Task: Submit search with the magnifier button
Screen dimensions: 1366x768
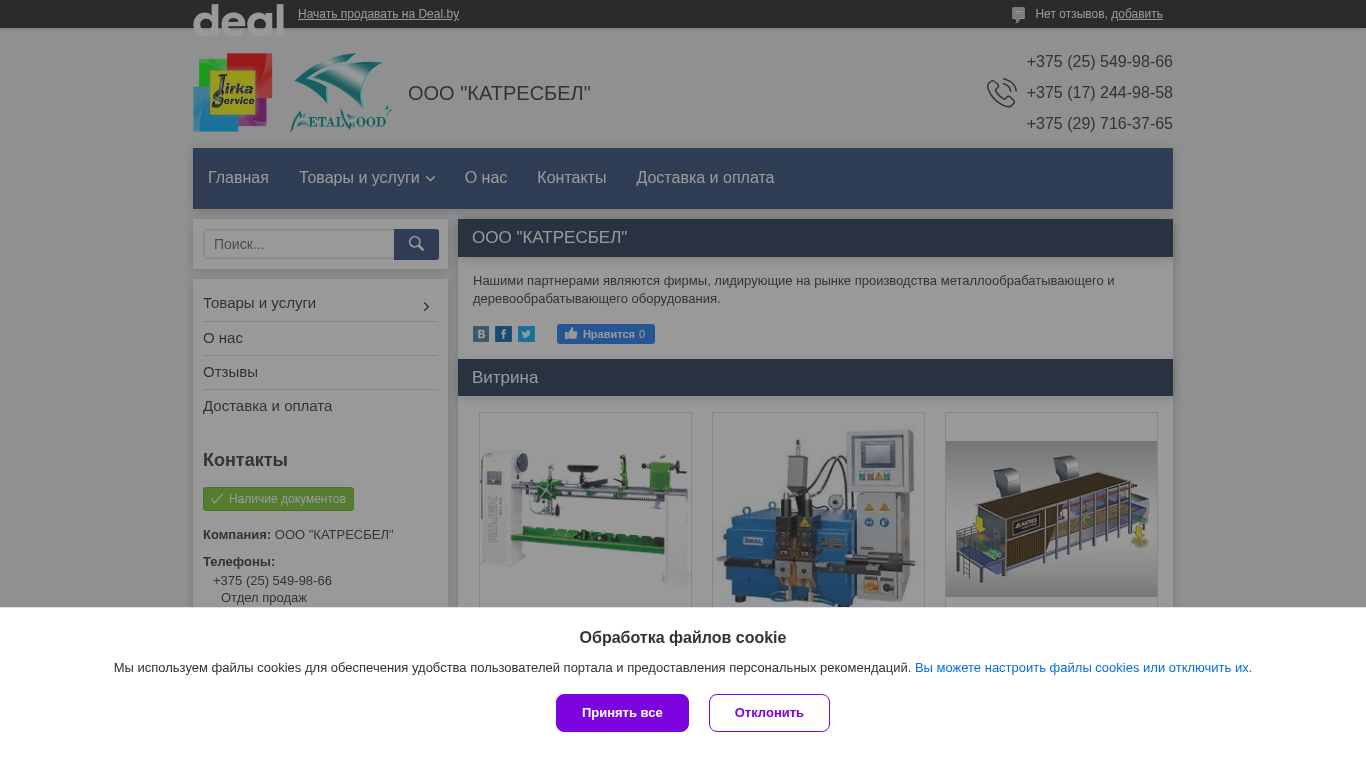Action: (416, 244)
